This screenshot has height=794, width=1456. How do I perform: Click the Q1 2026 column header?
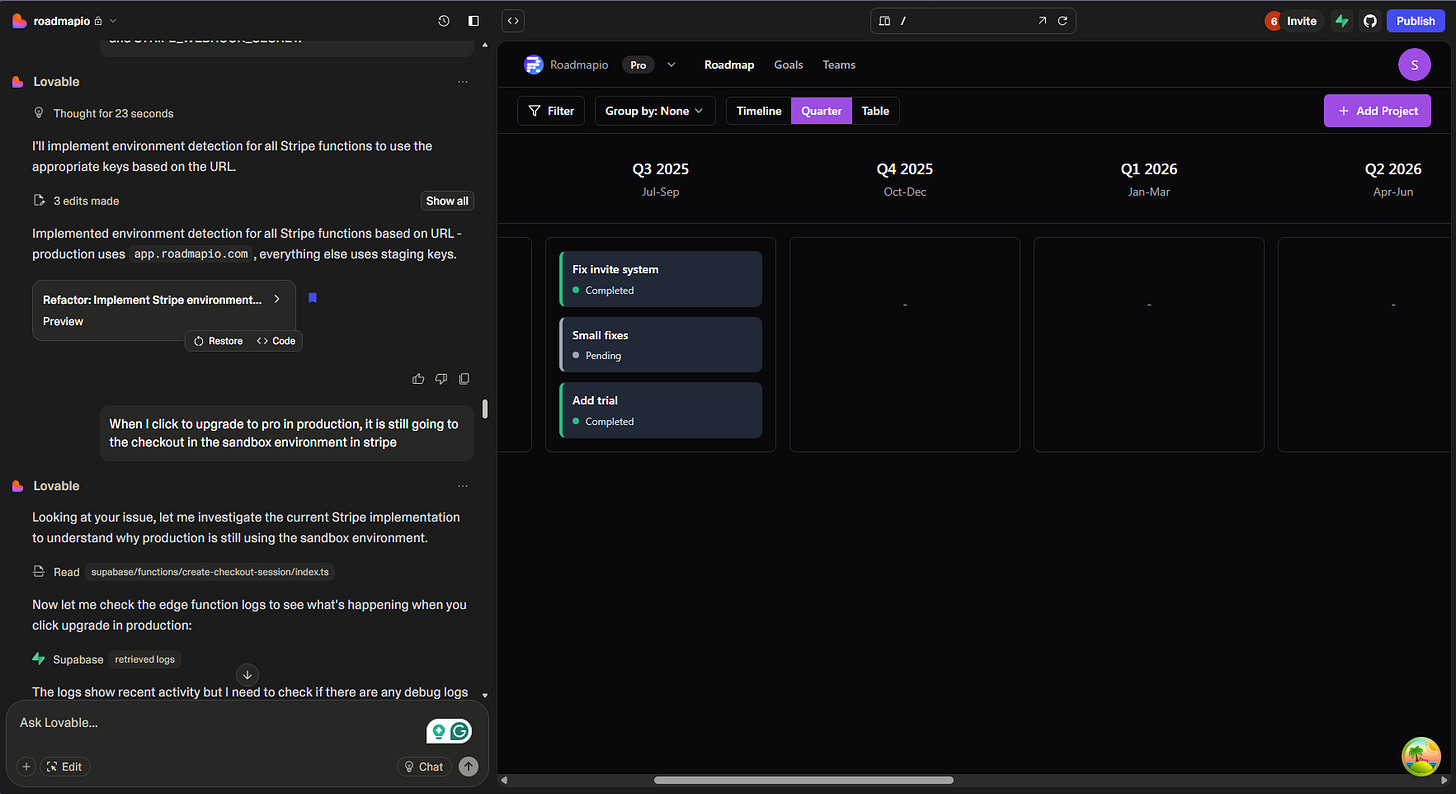pos(1148,178)
